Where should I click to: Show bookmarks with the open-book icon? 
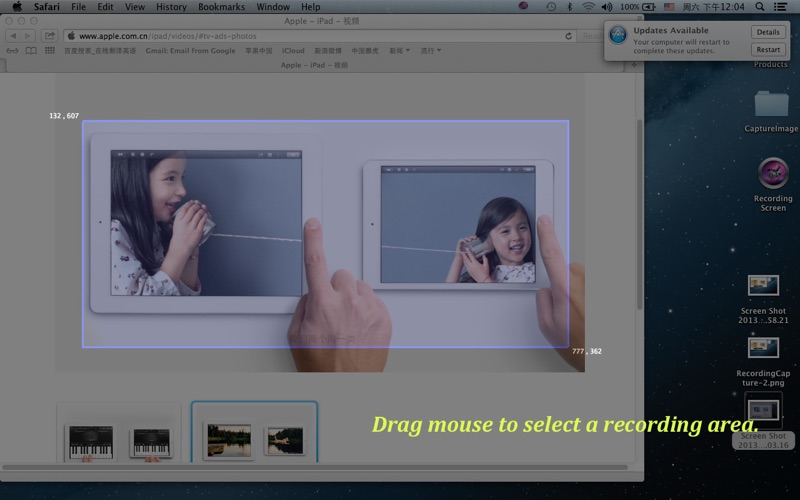(31, 50)
